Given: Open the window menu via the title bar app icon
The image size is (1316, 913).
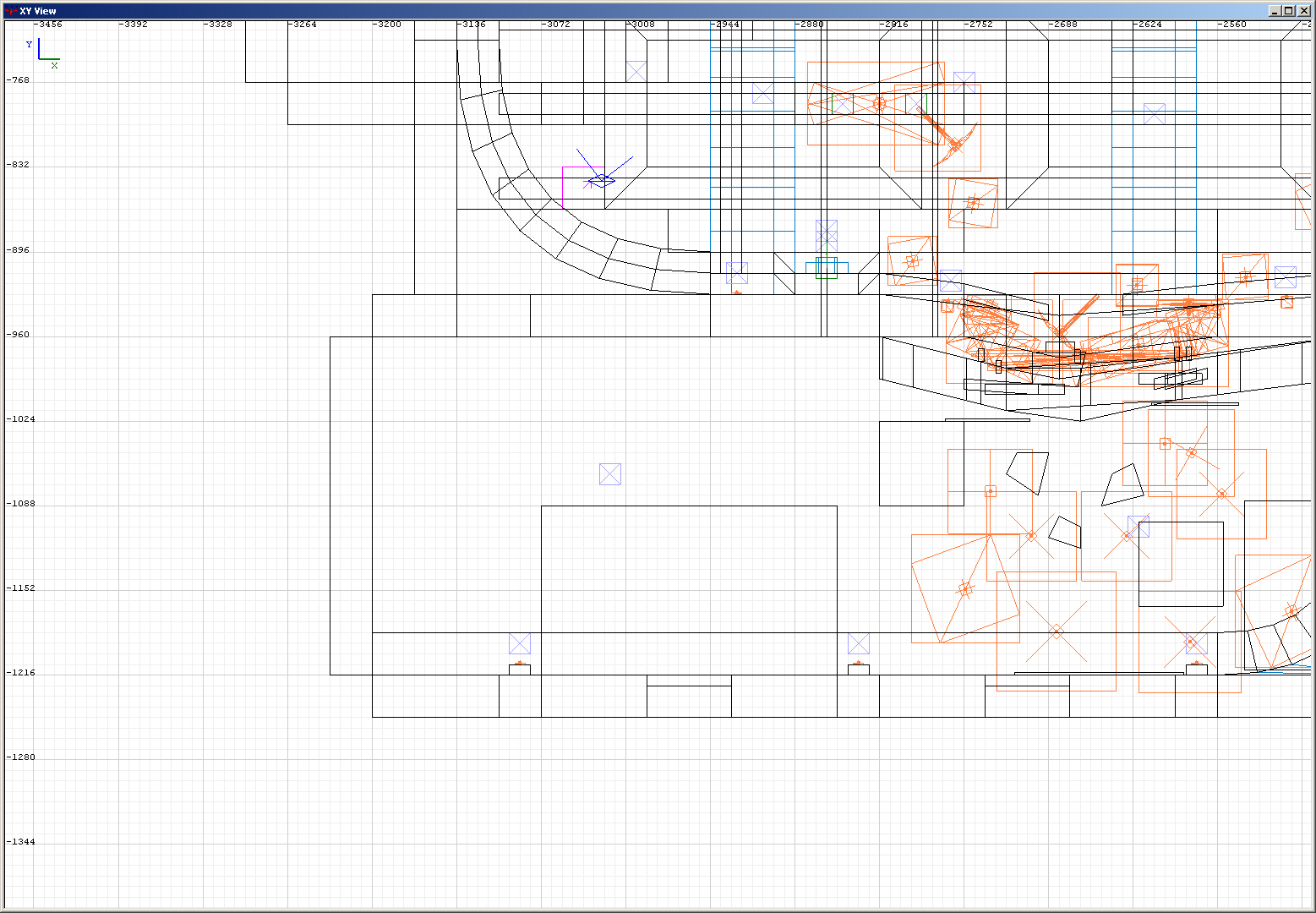Looking at the screenshot, I should click(x=11, y=11).
